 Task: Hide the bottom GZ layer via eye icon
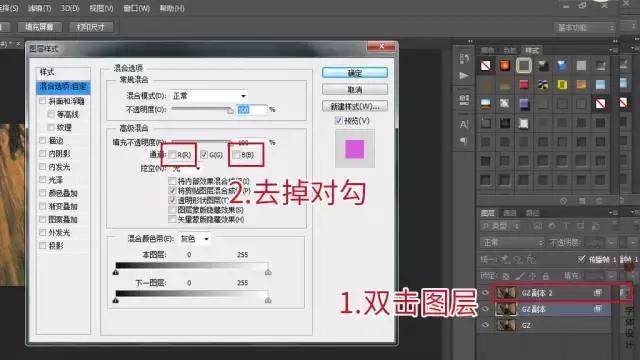(485, 325)
